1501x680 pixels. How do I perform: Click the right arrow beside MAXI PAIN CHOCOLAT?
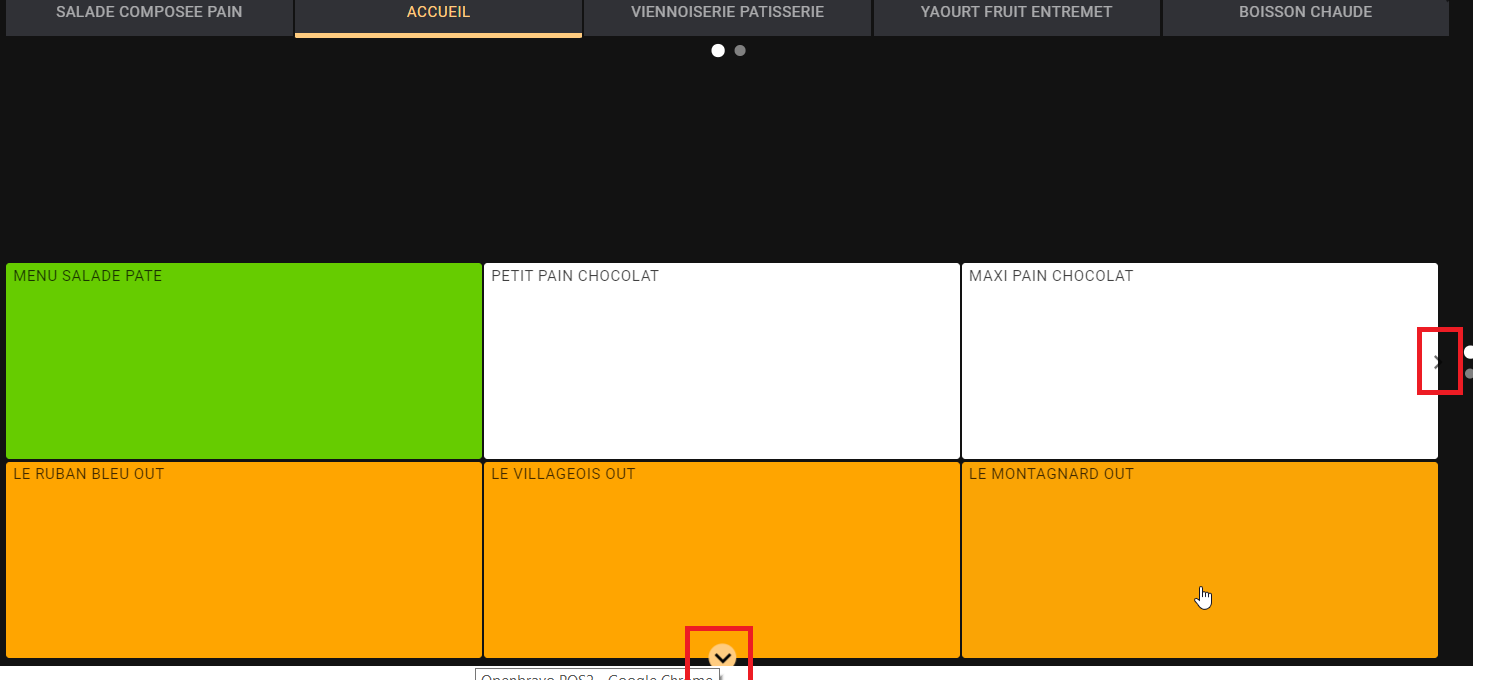(1438, 362)
